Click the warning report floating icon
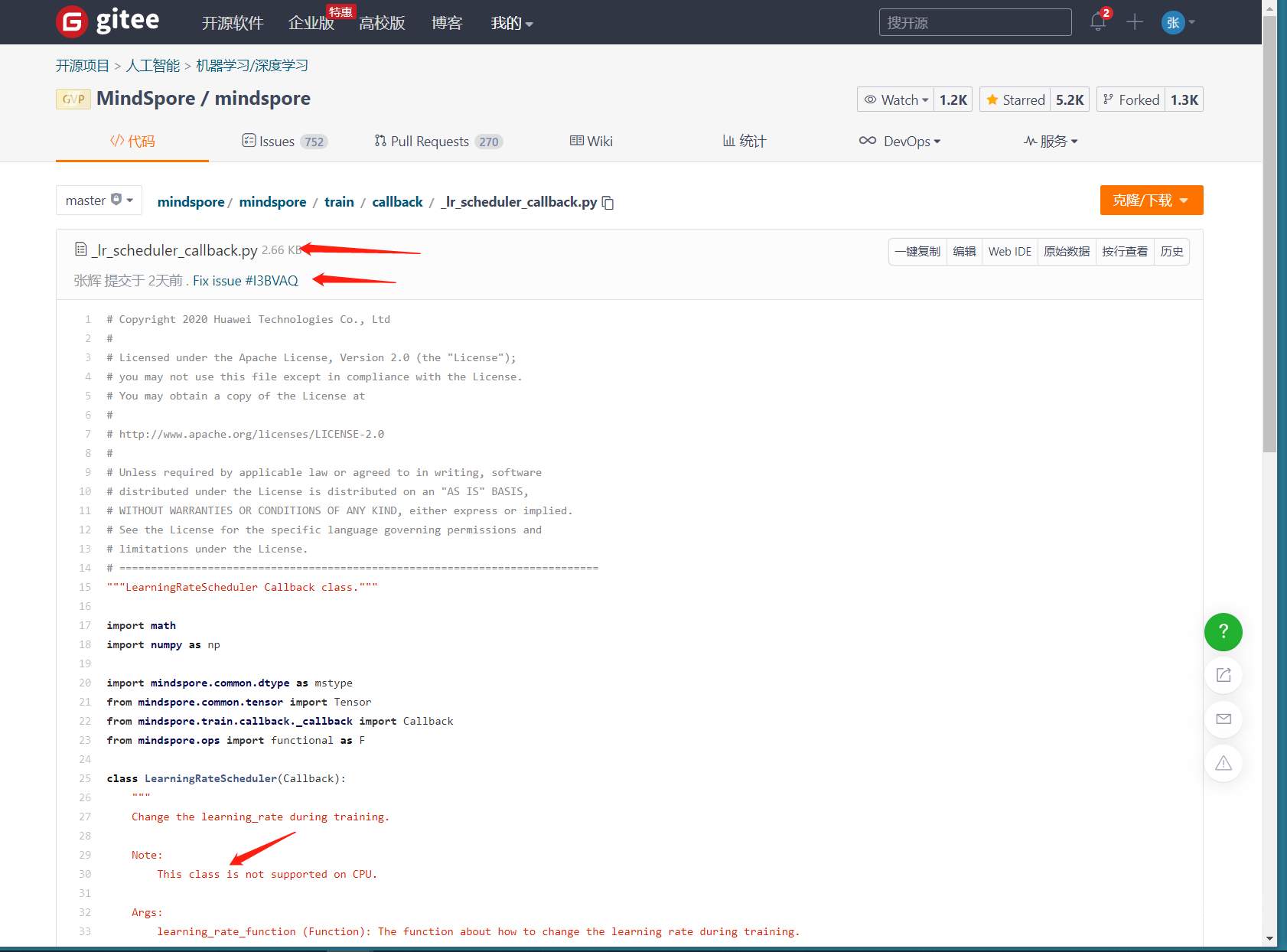This screenshot has height=952, width=1287. pos(1223,763)
